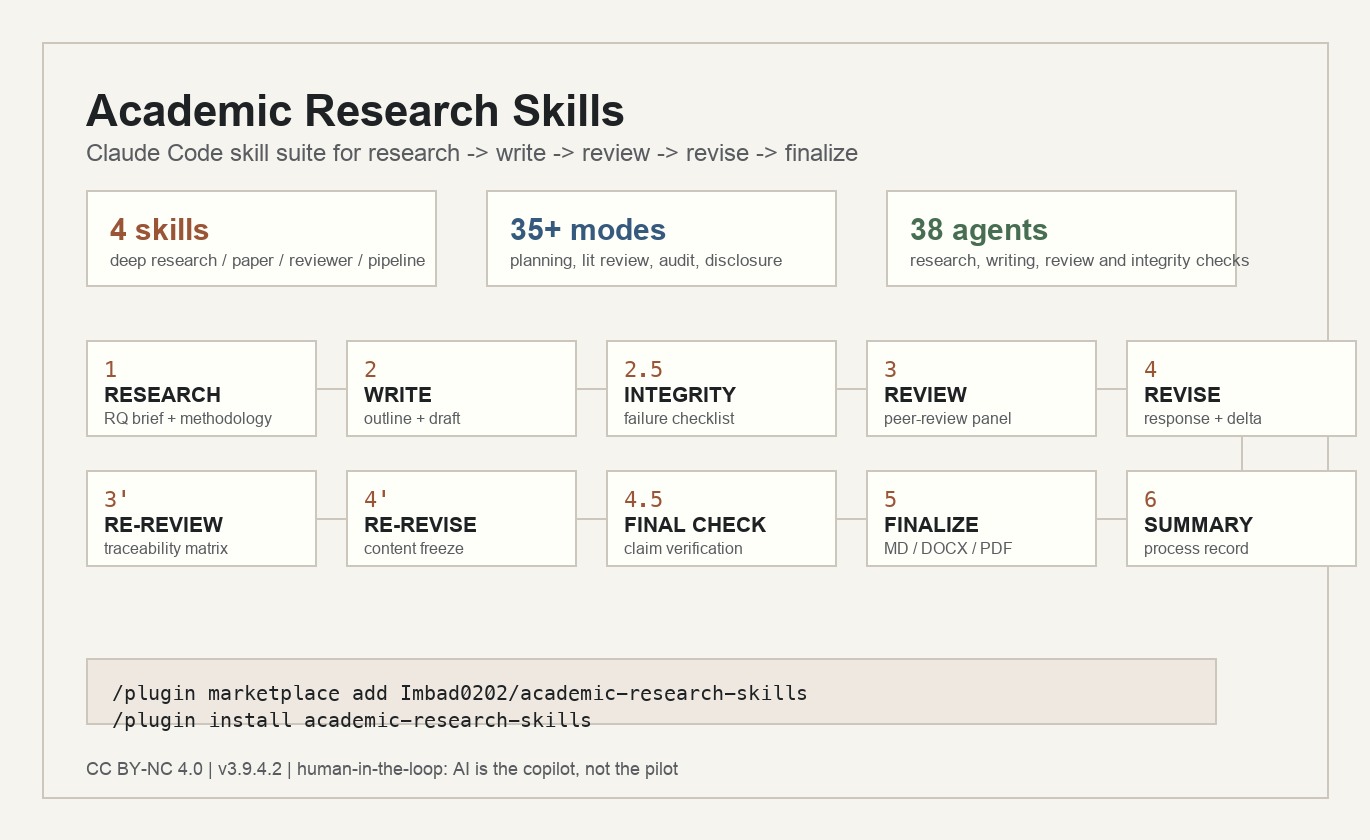Click 'response + delta' caption
Screen dimensions: 1370x840
pos(1203,418)
